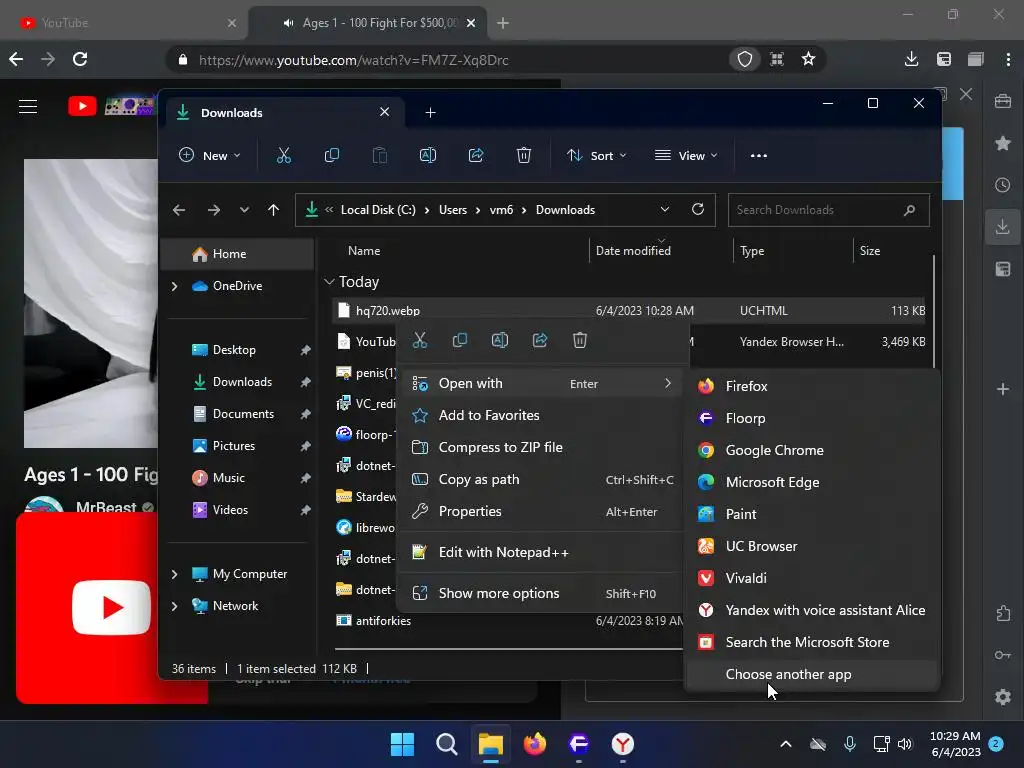The image size is (1024, 768).
Task: Click the Delete trash icon in Explorer toolbar
Action: pyautogui.click(x=524, y=155)
